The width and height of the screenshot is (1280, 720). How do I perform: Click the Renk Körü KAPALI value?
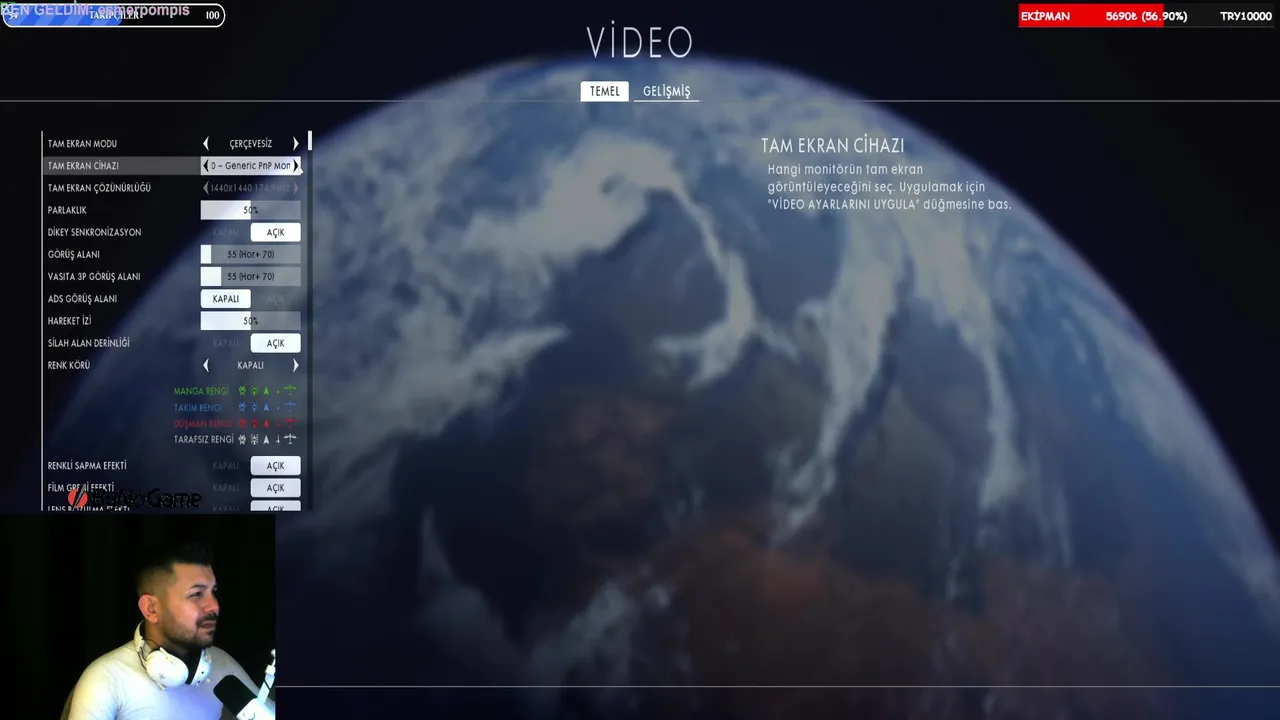click(x=250, y=365)
